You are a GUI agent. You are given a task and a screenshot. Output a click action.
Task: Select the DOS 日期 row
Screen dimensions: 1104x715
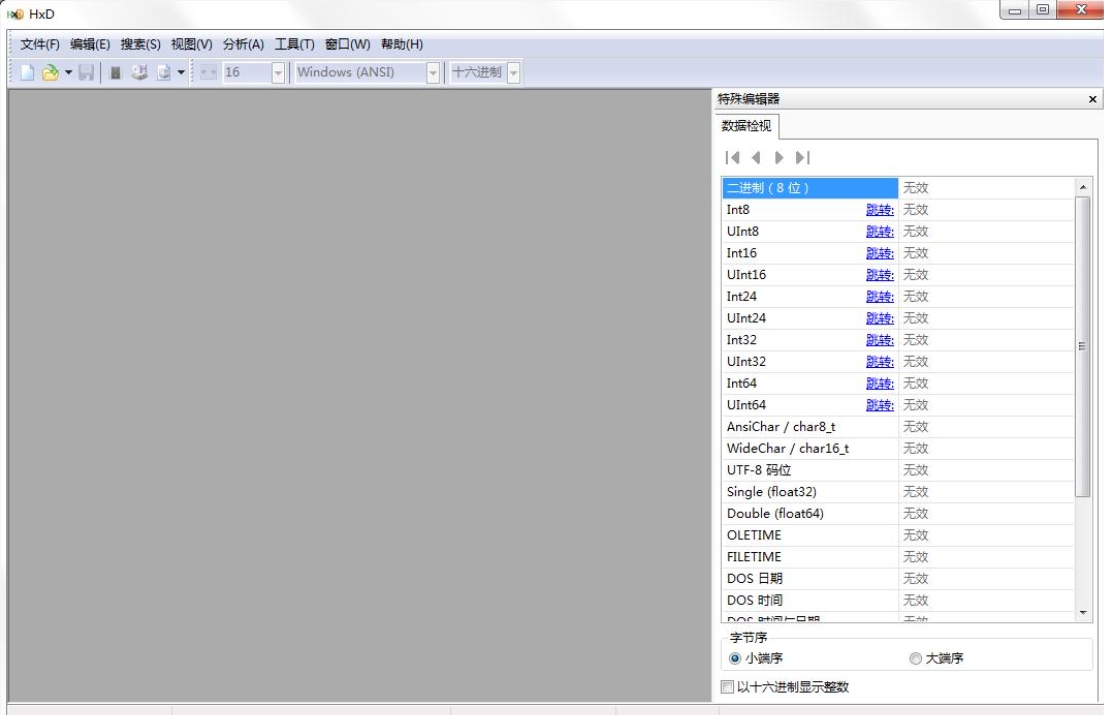point(898,579)
